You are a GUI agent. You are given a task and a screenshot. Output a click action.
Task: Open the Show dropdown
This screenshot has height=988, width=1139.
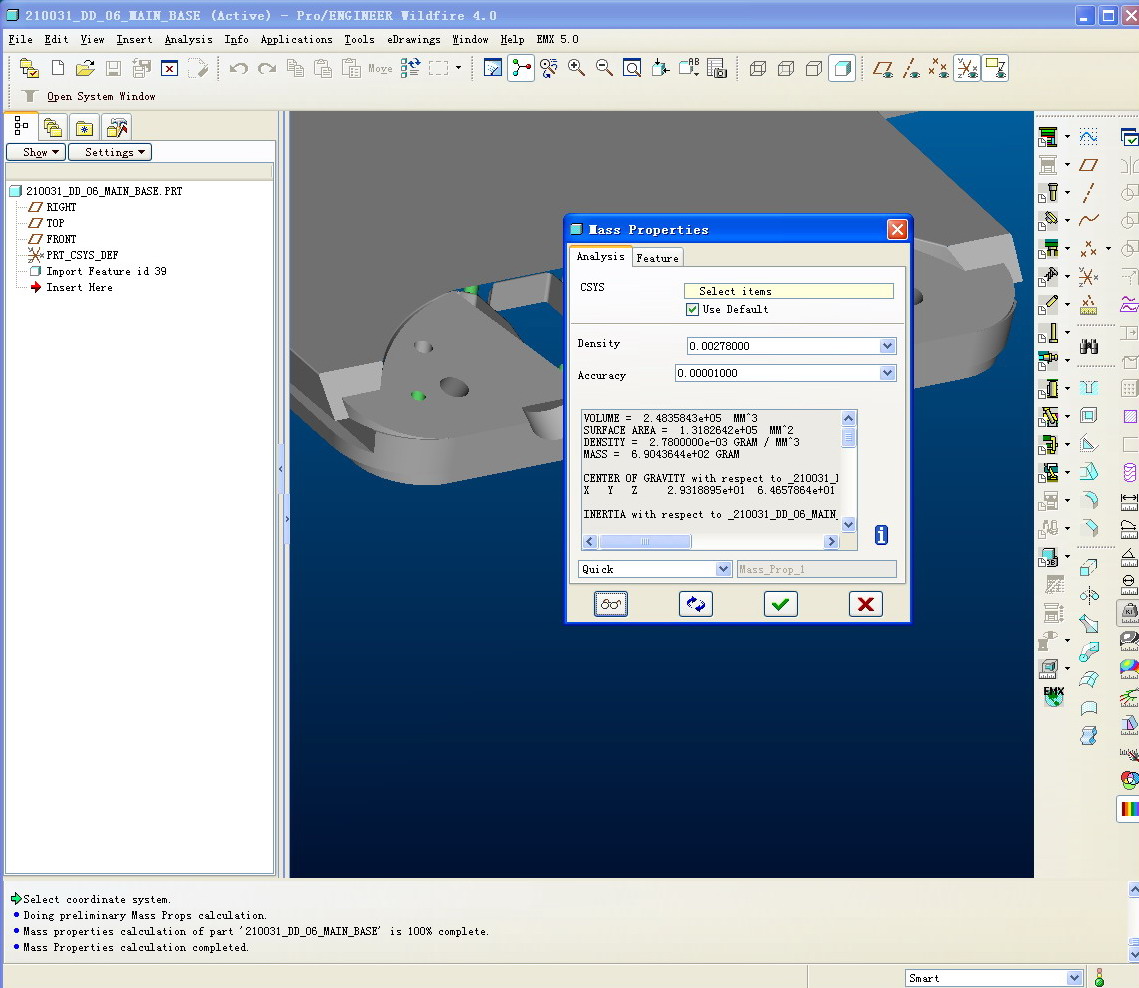pos(36,152)
